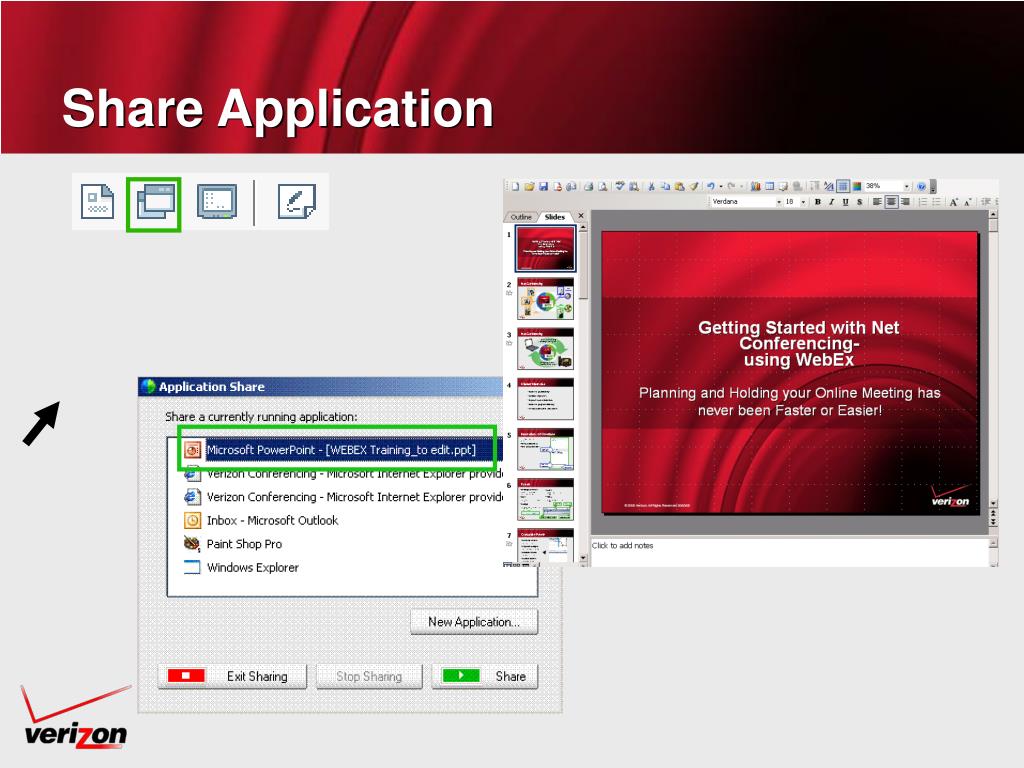Viewport: 1024px width, 768px height.
Task: Click the PowerPoint Help question icon
Action: click(921, 186)
